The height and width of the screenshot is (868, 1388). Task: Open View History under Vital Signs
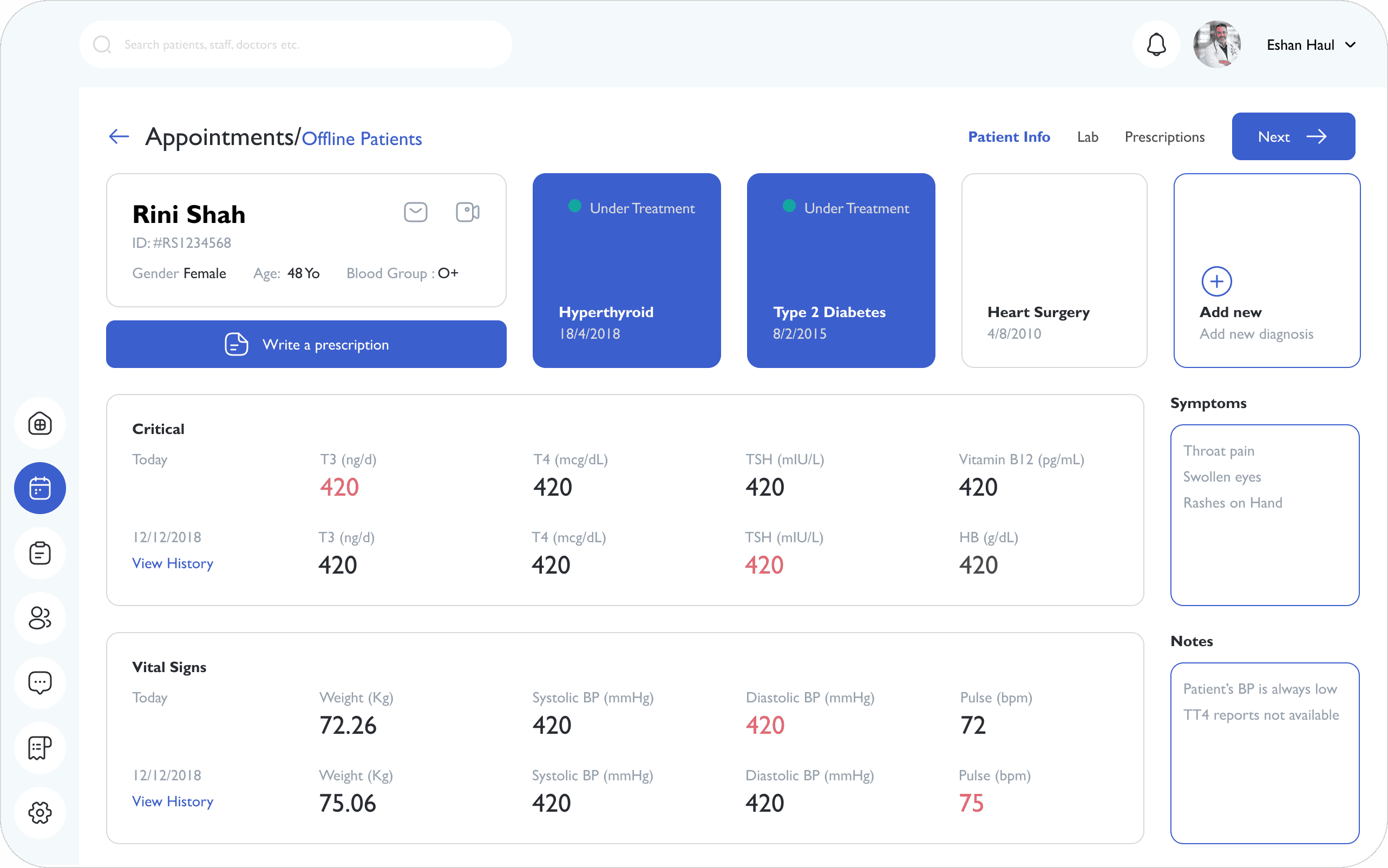tap(172, 801)
